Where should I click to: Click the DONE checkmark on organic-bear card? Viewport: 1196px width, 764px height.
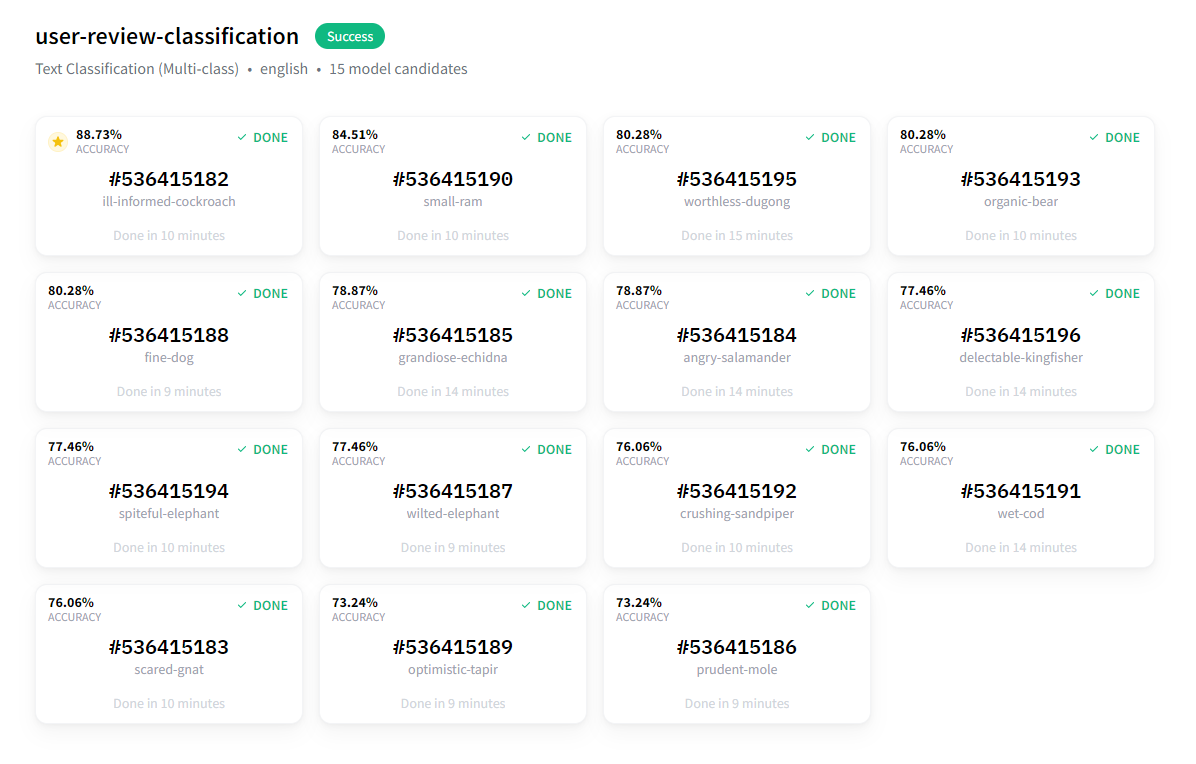1094,138
